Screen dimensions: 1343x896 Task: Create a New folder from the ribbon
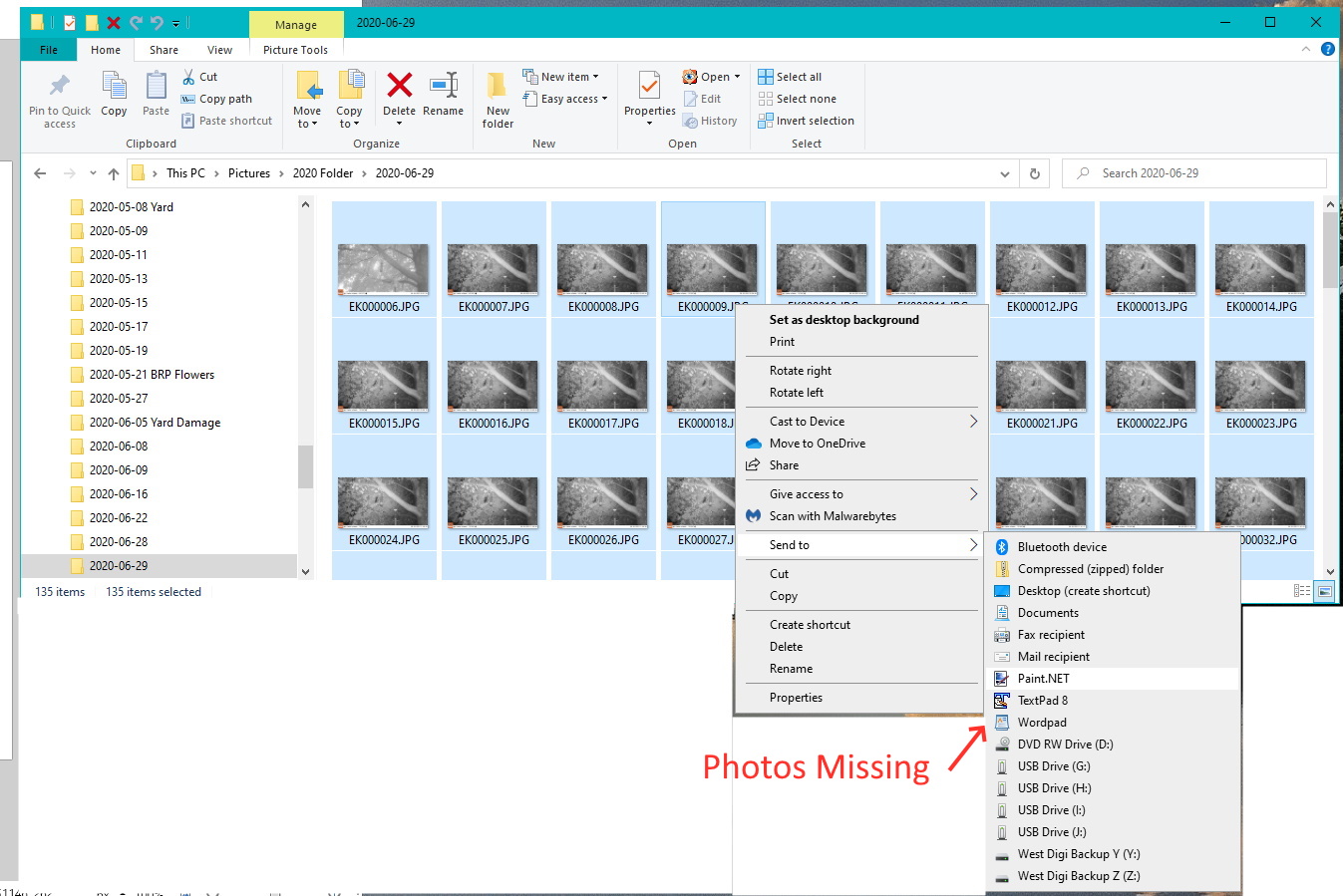[x=497, y=97]
